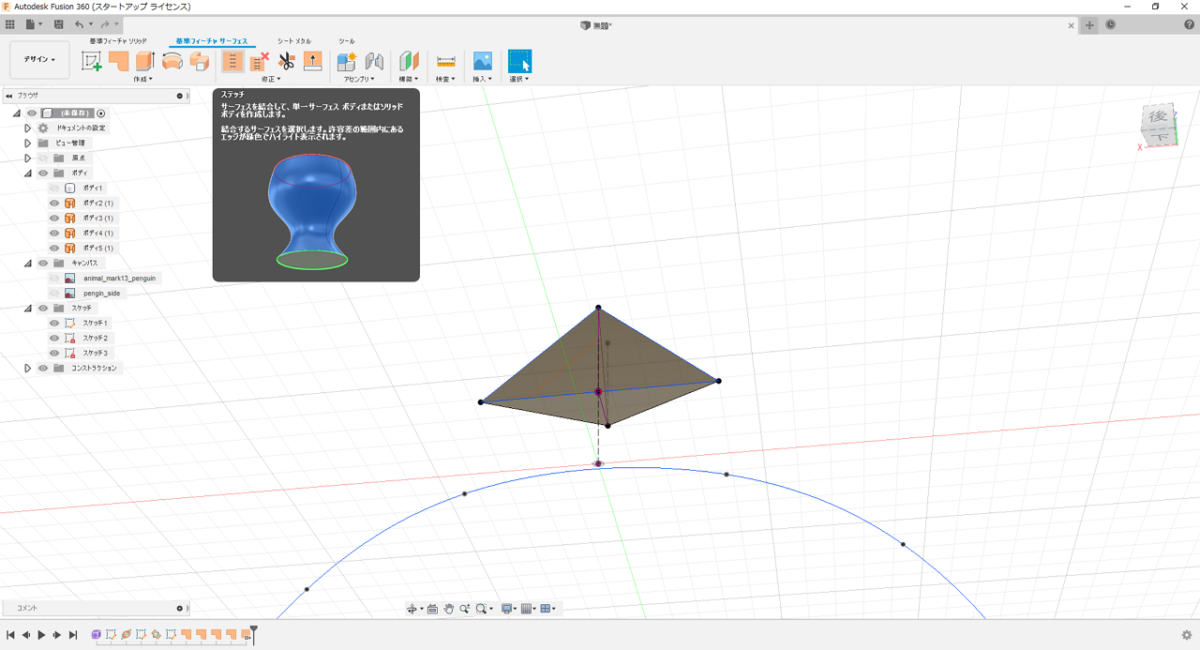Image resolution: width=1200 pixels, height=650 pixels.
Task: Show hidden ボディ1 via its eye icon
Action: click(54, 188)
